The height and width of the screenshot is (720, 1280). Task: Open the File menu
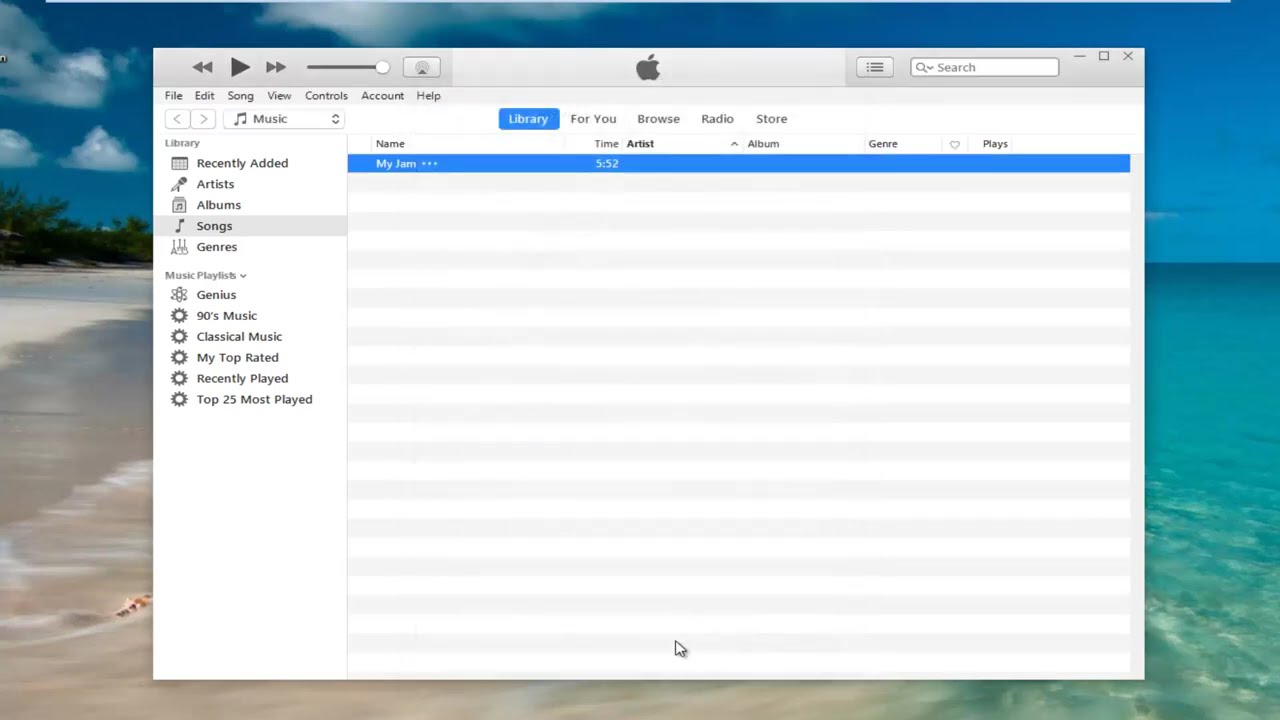pyautogui.click(x=174, y=96)
